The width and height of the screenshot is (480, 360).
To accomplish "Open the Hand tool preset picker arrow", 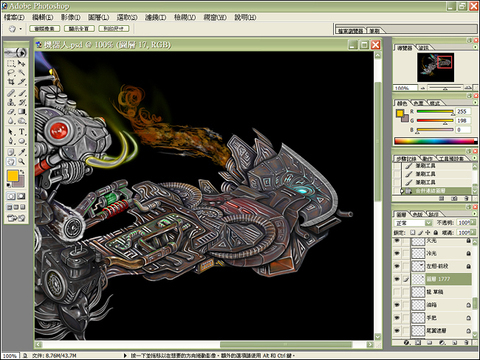I will coord(21,29).
